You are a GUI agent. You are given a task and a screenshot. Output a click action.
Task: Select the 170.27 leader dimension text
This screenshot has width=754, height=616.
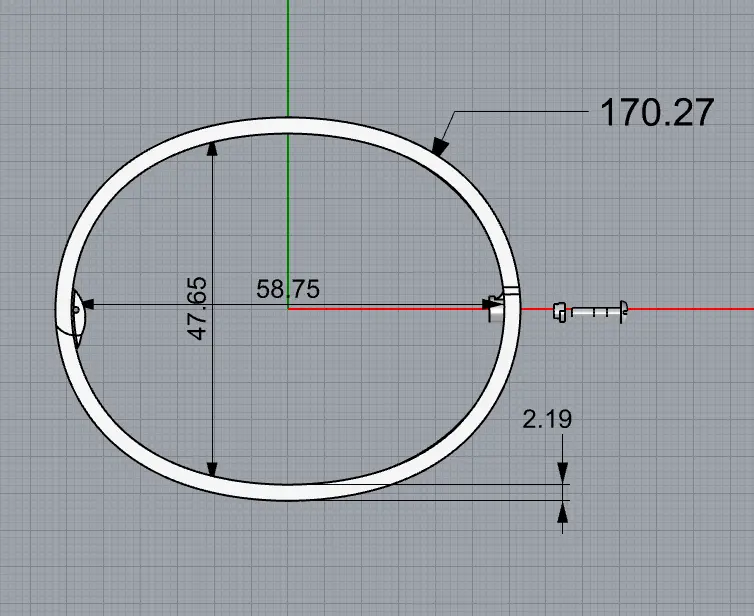click(x=656, y=112)
